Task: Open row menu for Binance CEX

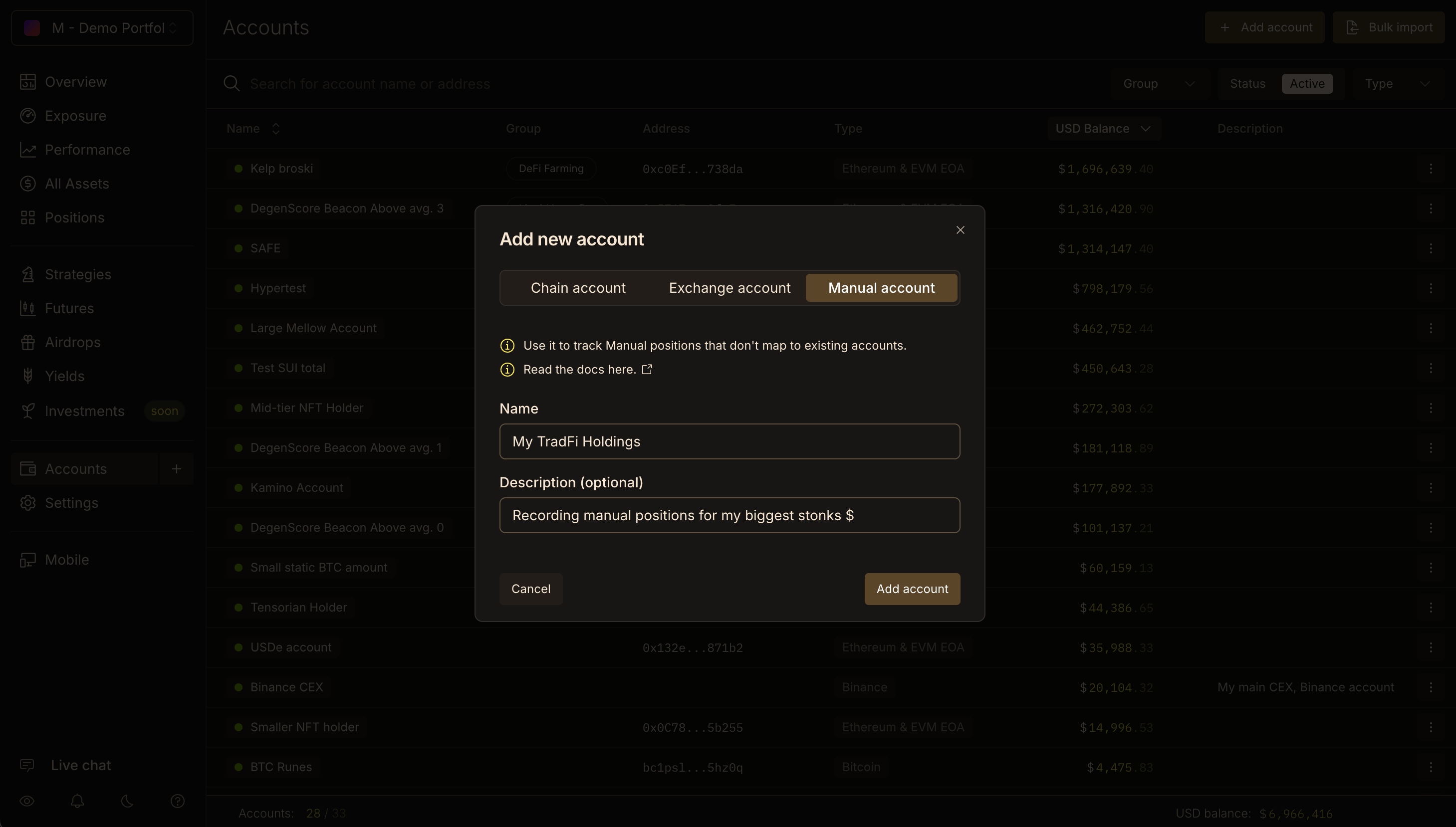Action: [x=1431, y=687]
